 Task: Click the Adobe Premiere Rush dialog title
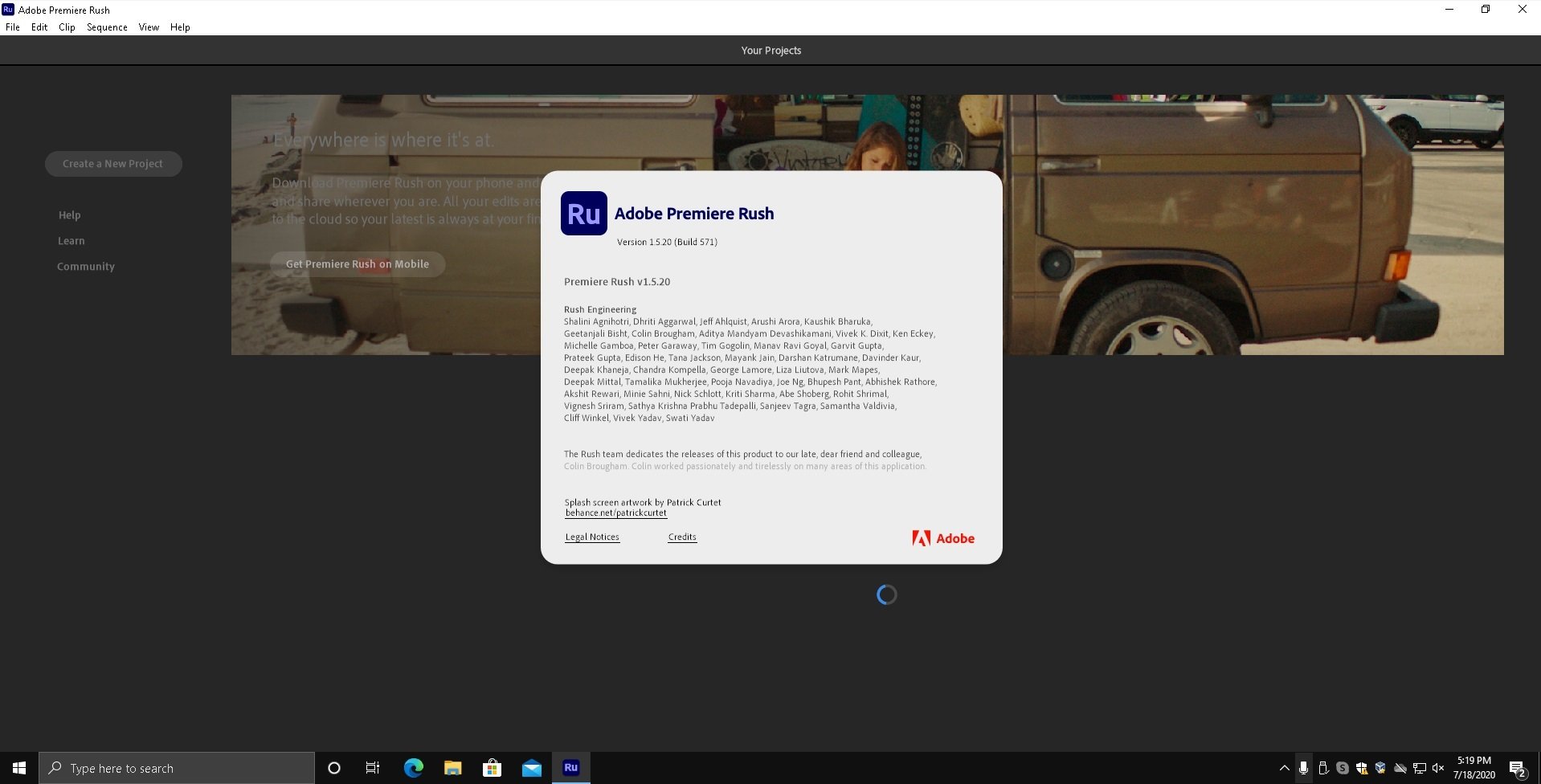click(x=694, y=214)
